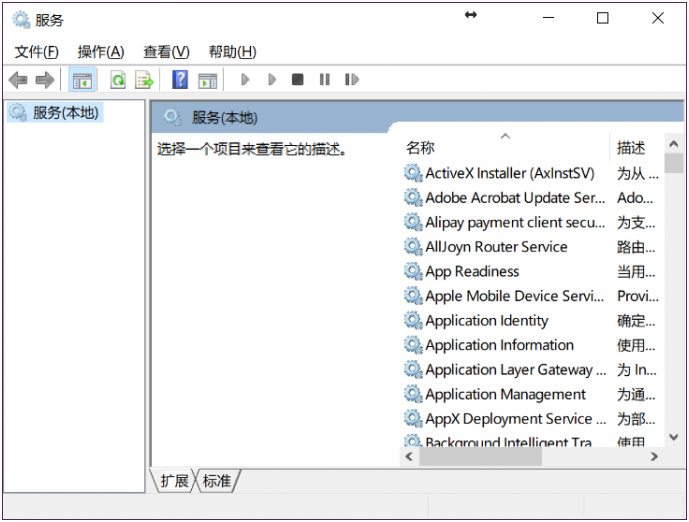Click gear icon beside Application Identity
This screenshot has height=522, width=689.
413,321
